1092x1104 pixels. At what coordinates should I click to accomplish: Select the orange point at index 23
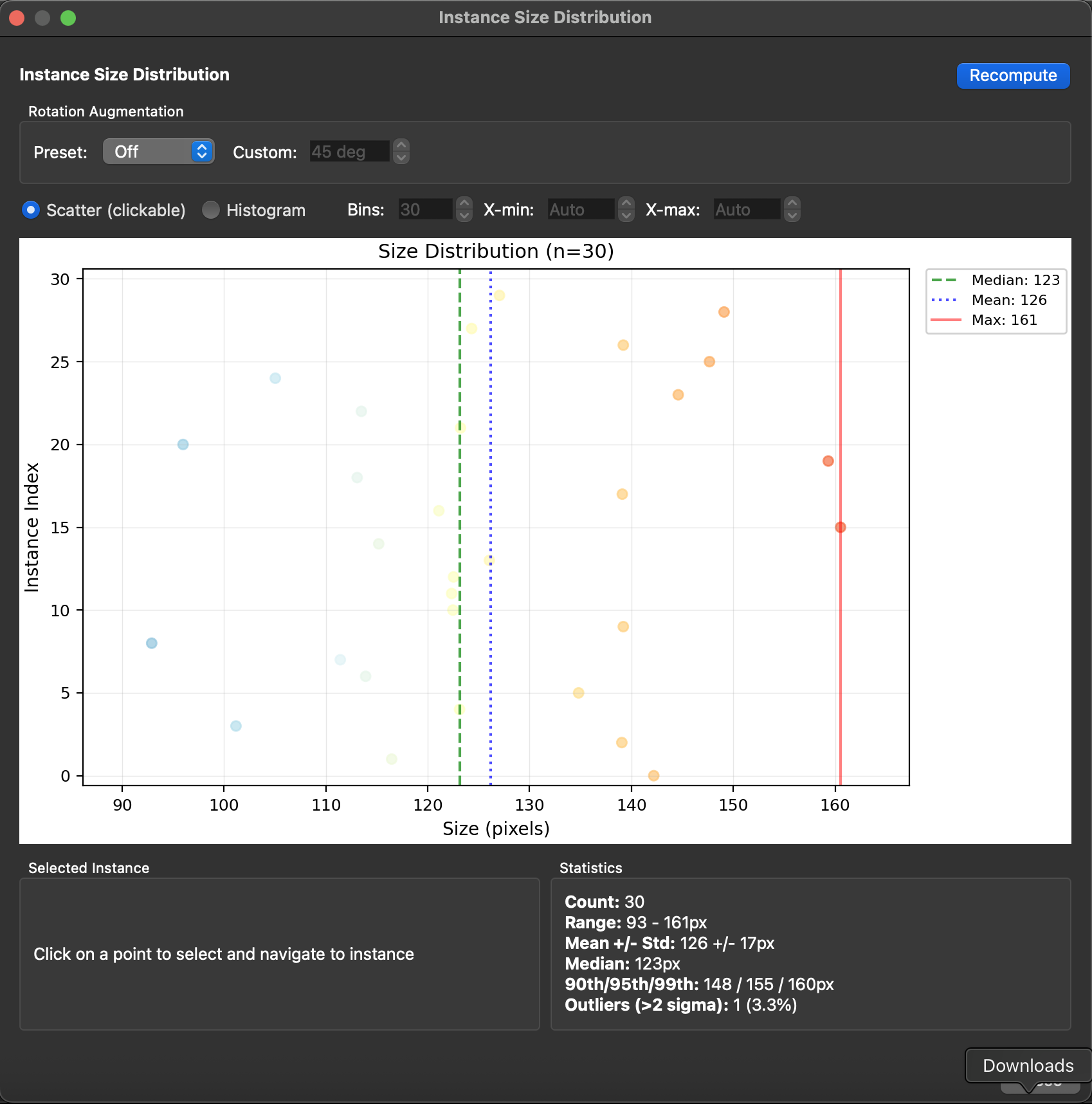[678, 395]
